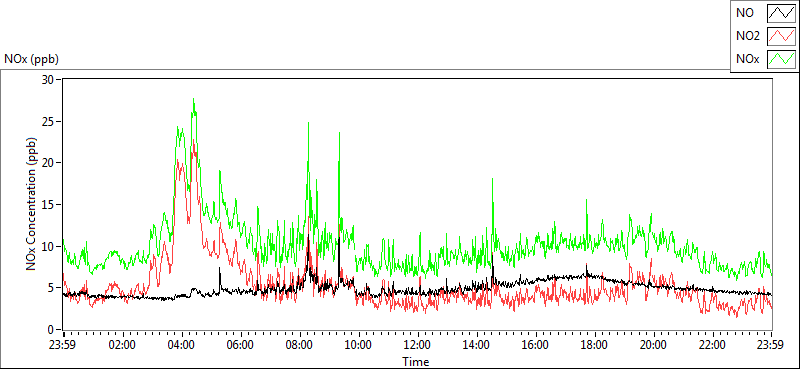Click the 30 y-axis maximum value
Image resolution: width=800 pixels, height=369 pixels.
click(x=49, y=80)
